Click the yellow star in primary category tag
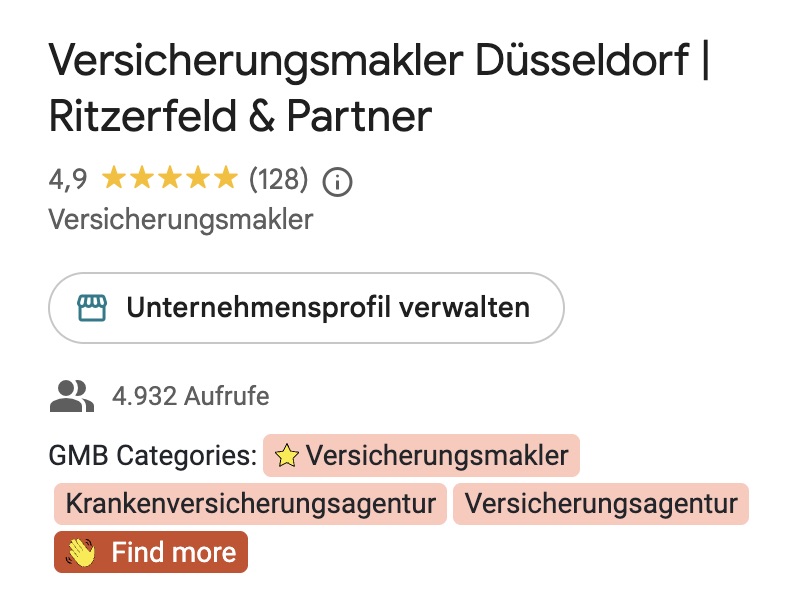Viewport: 804px width, 600px height. [x=287, y=455]
